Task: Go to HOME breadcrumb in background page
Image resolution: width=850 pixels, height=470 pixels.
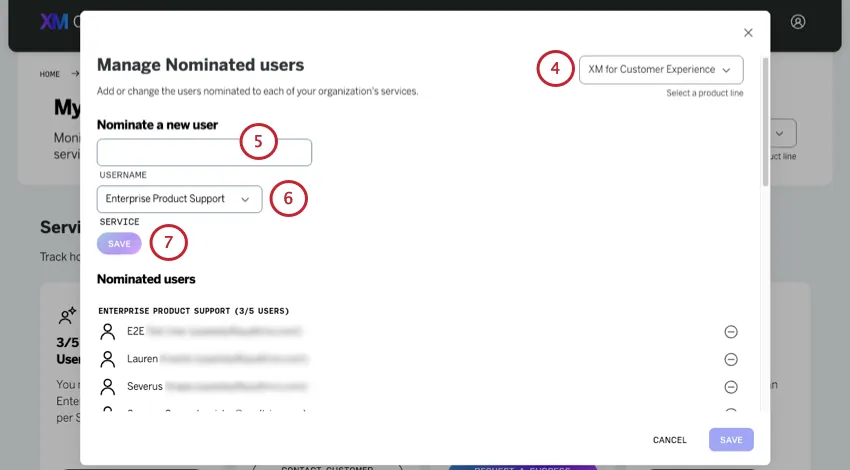Action: coord(49,74)
